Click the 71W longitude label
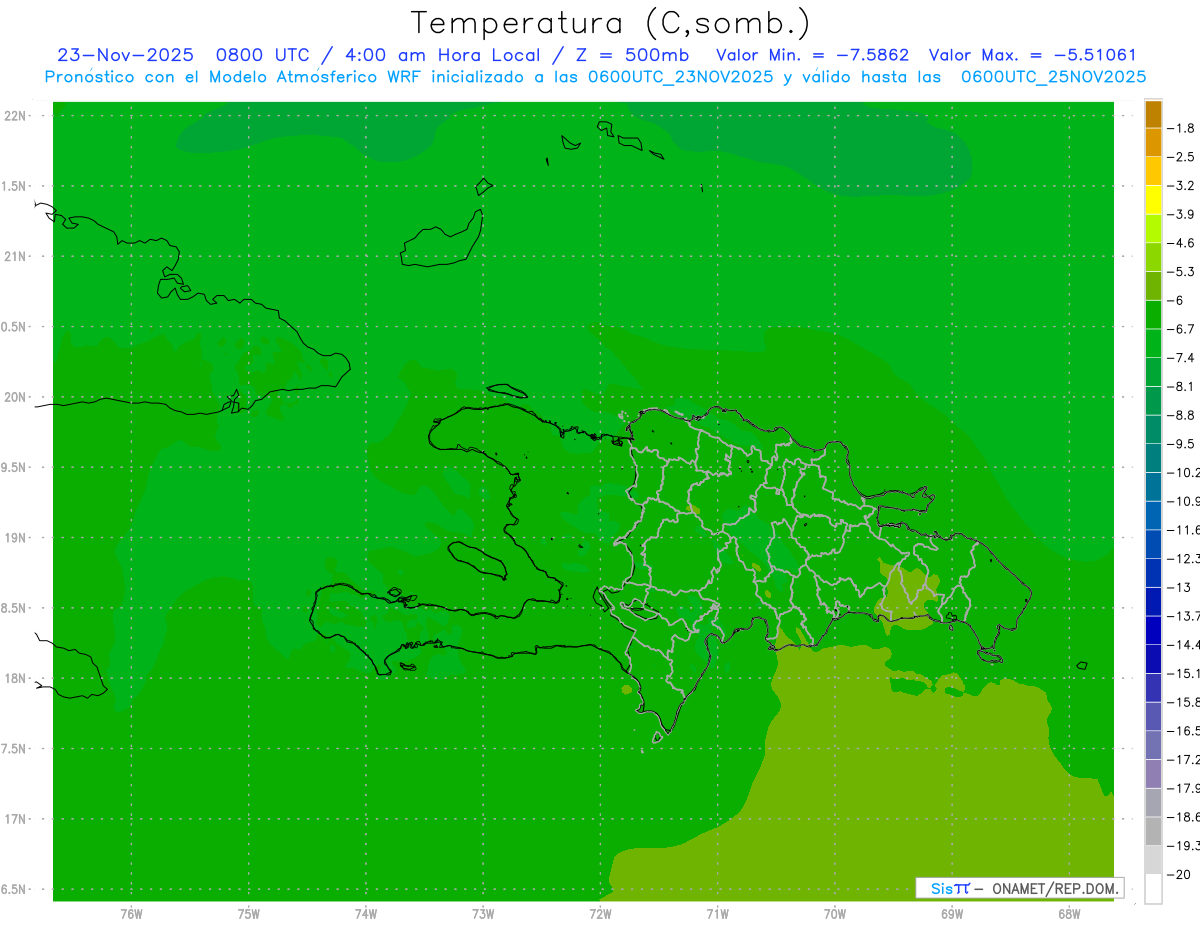1200x927 pixels. 717,914
